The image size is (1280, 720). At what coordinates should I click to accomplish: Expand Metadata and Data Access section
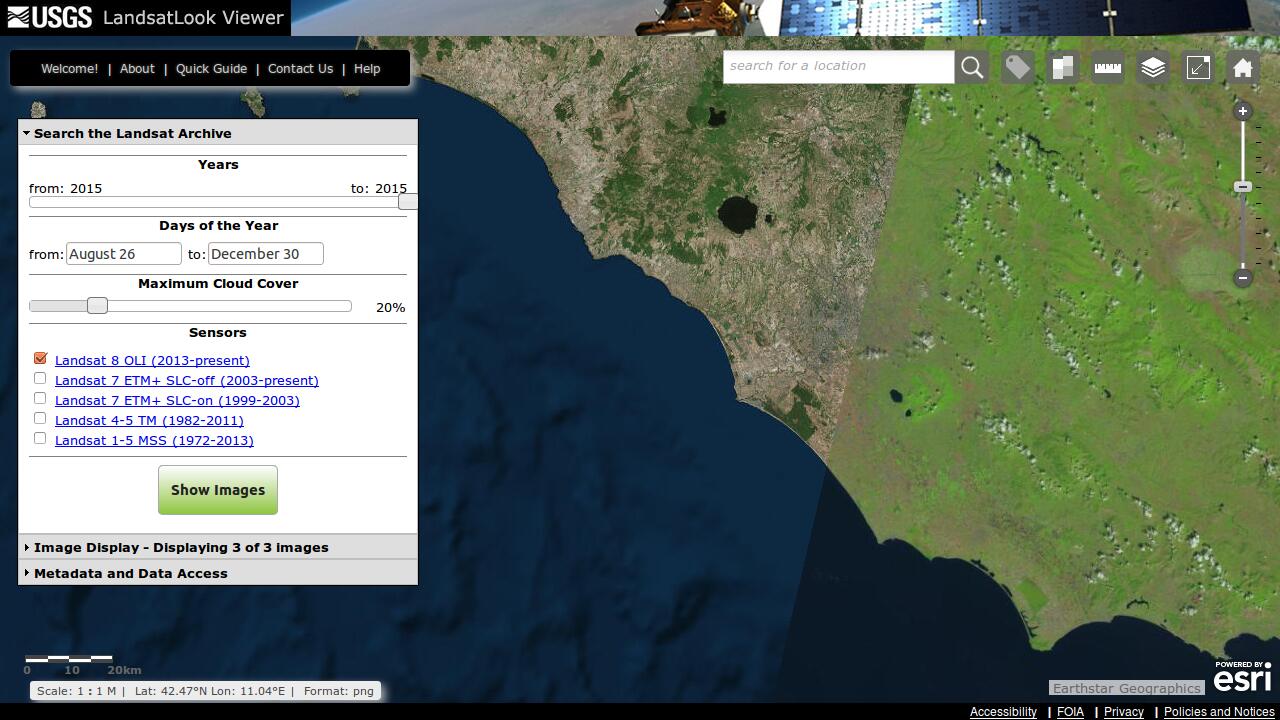coord(218,573)
